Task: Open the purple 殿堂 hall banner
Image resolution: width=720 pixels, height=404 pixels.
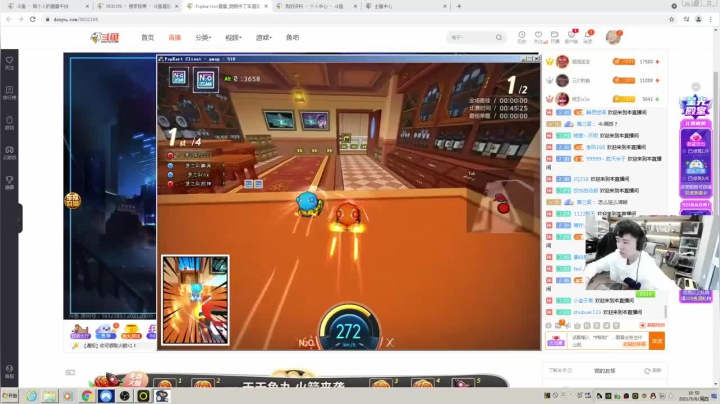Action: (696, 106)
